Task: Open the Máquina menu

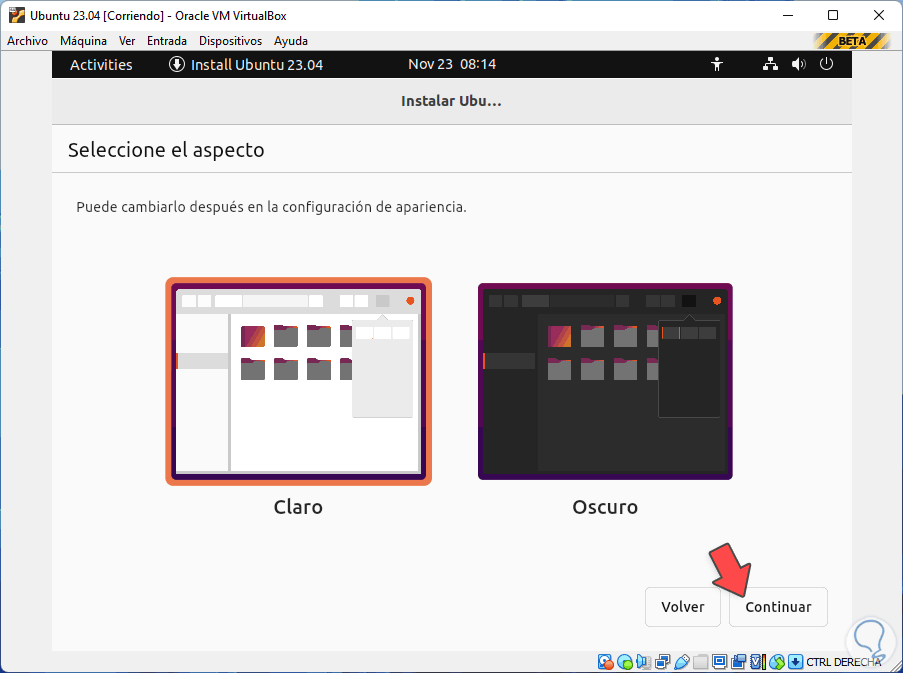Action: (84, 41)
